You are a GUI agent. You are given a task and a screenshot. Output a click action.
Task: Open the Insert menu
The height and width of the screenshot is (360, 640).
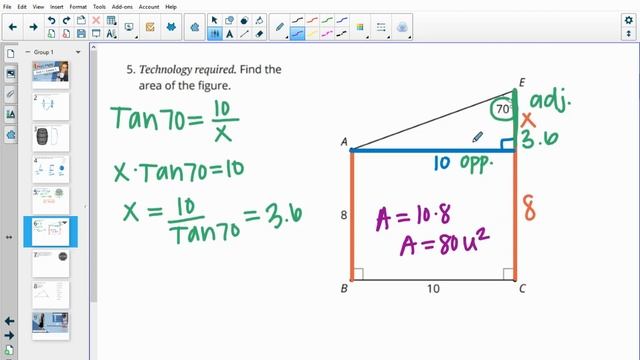[x=57, y=7]
